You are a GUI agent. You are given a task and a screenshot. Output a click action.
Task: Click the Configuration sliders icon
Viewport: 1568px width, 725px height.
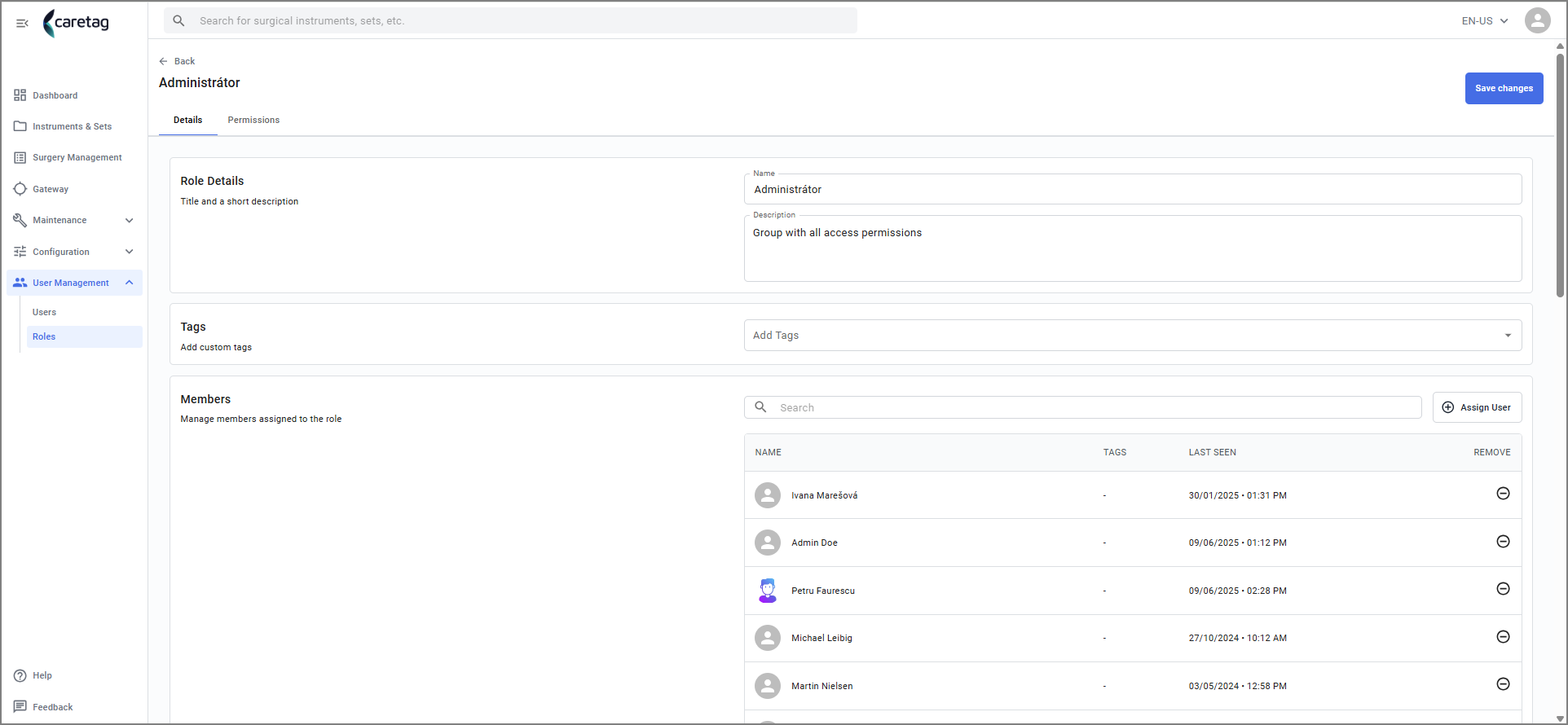(x=20, y=252)
